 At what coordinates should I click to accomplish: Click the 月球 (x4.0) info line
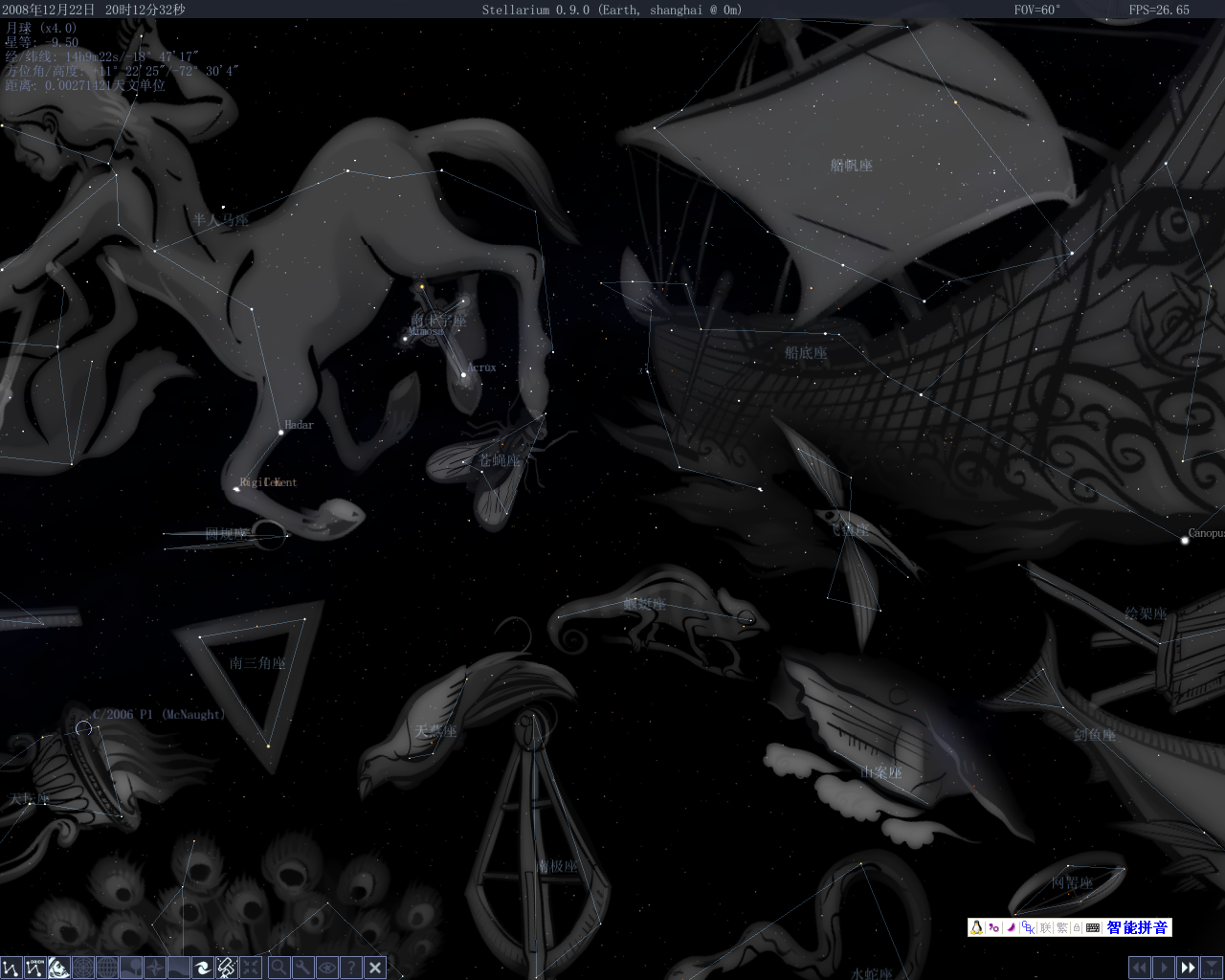pyautogui.click(x=40, y=28)
